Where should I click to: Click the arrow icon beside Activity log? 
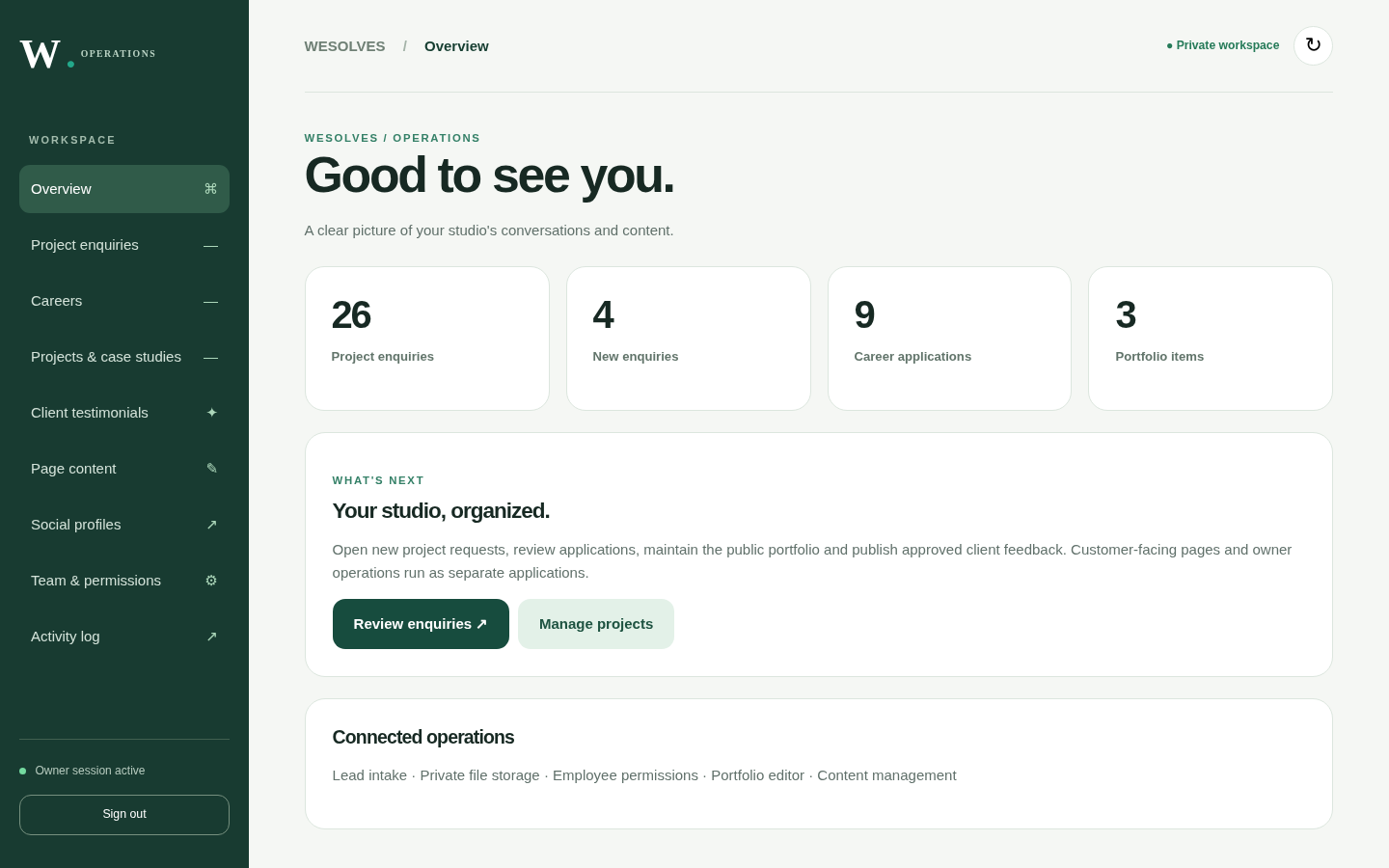(211, 637)
